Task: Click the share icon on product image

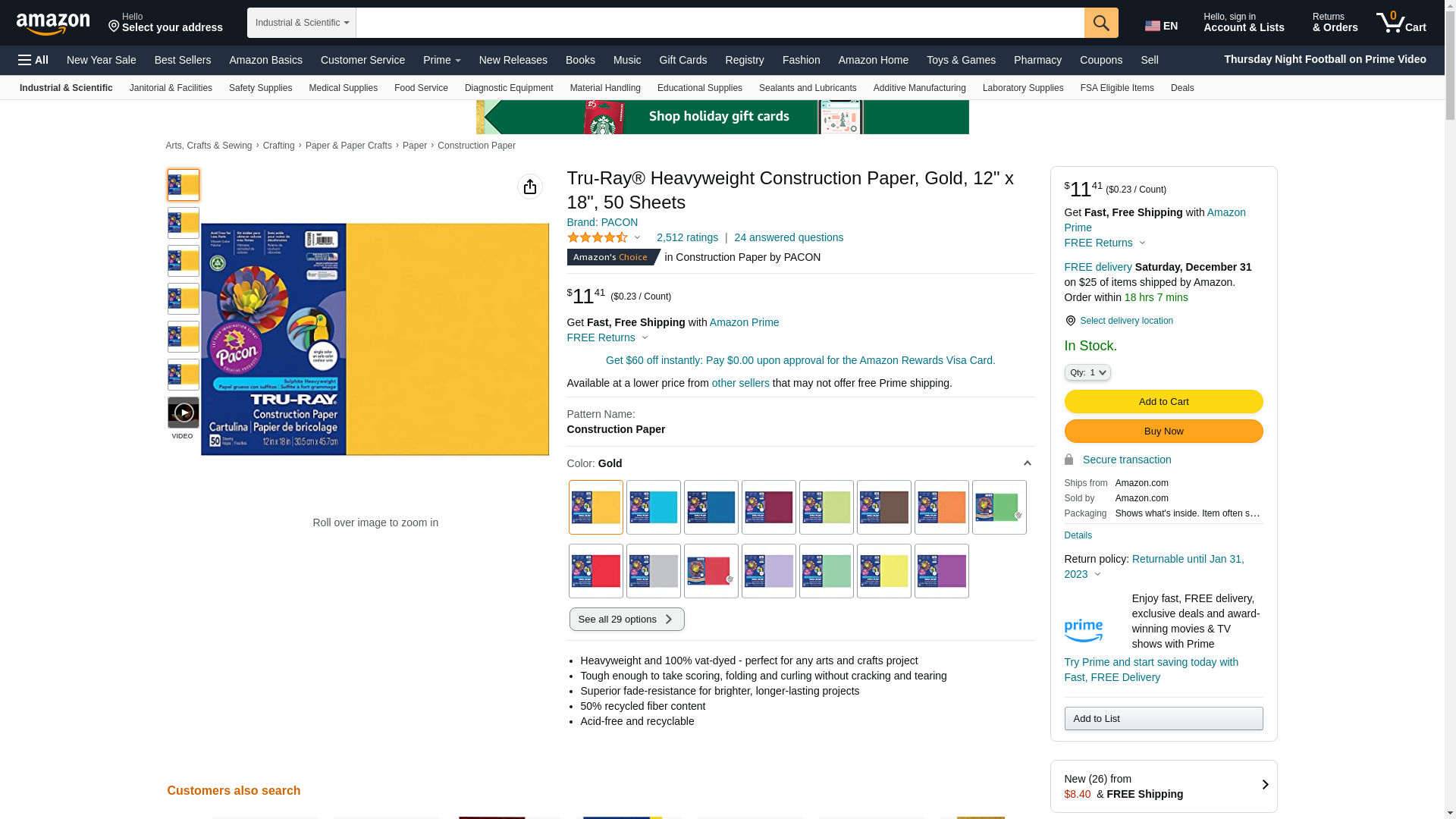Action: coord(529,187)
